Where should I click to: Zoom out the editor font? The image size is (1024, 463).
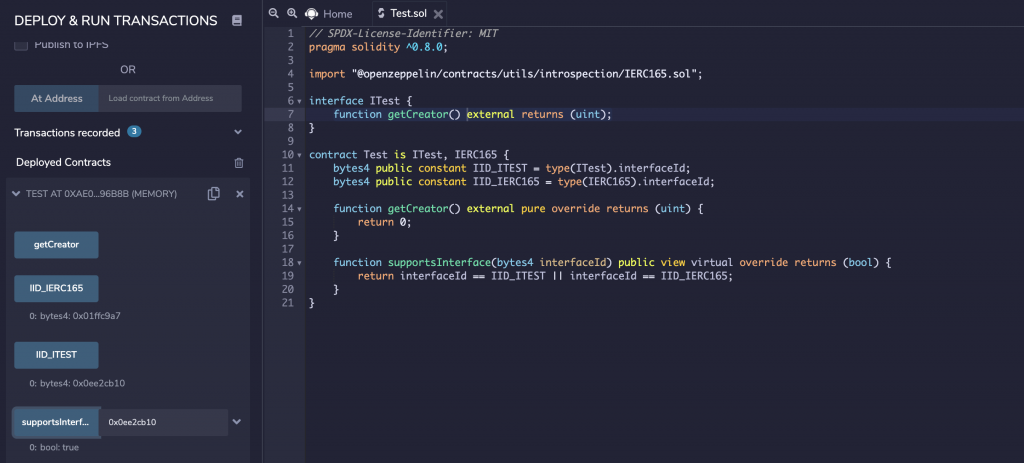tap(274, 13)
